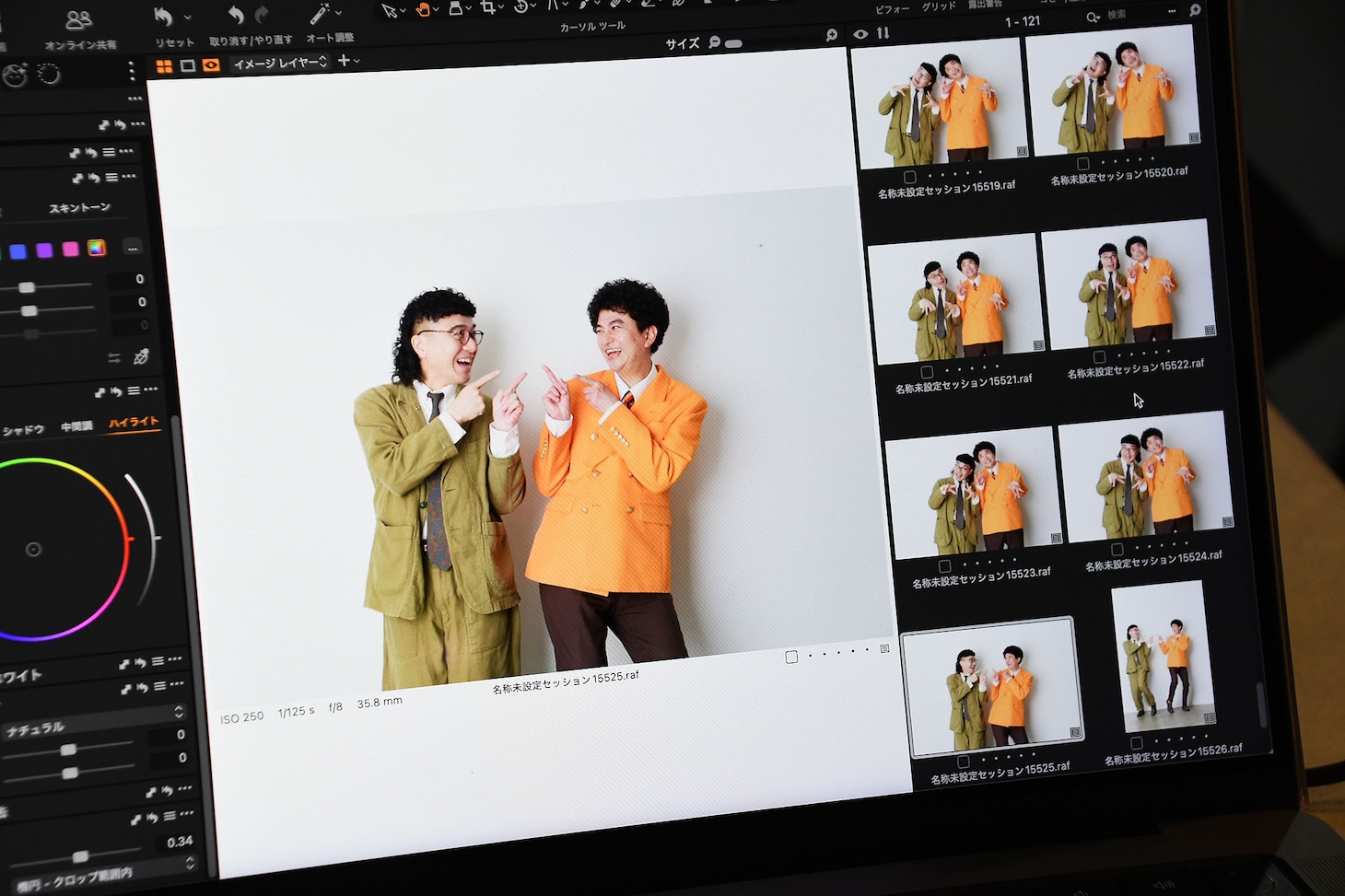This screenshot has height=896, width=1345.
Task: Select the full-body thumbnail 15526.raf
Action: pyautogui.click(x=1164, y=656)
